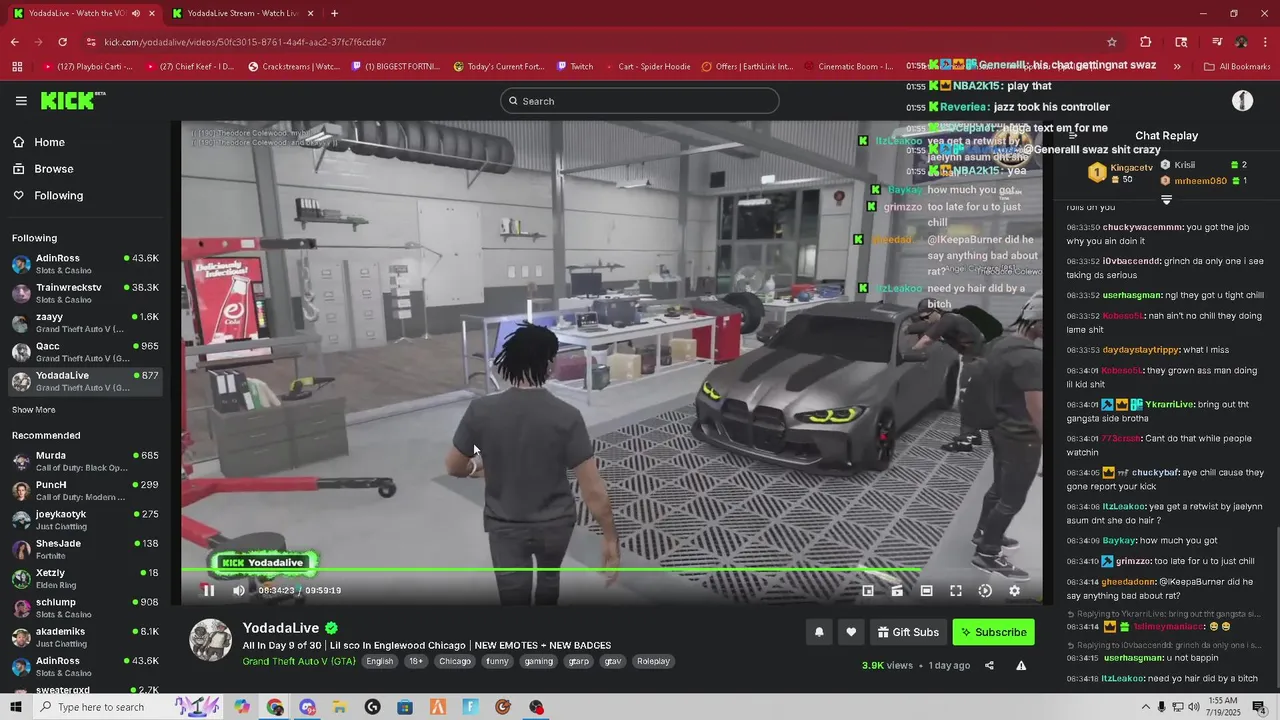Open akademiks channel under Recommended
Screen dimensions: 1280x720
pos(85,637)
